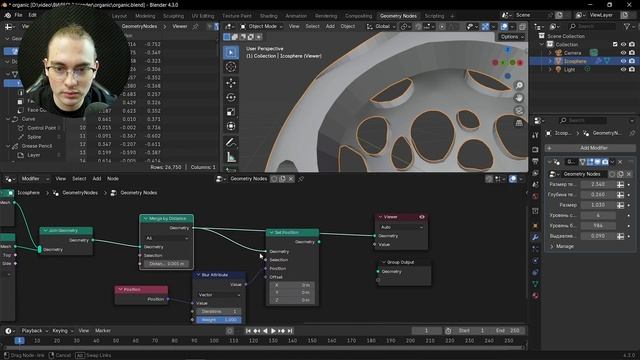
Task: Toggle Icosphere visibility eye in outliner
Action: coord(623,61)
